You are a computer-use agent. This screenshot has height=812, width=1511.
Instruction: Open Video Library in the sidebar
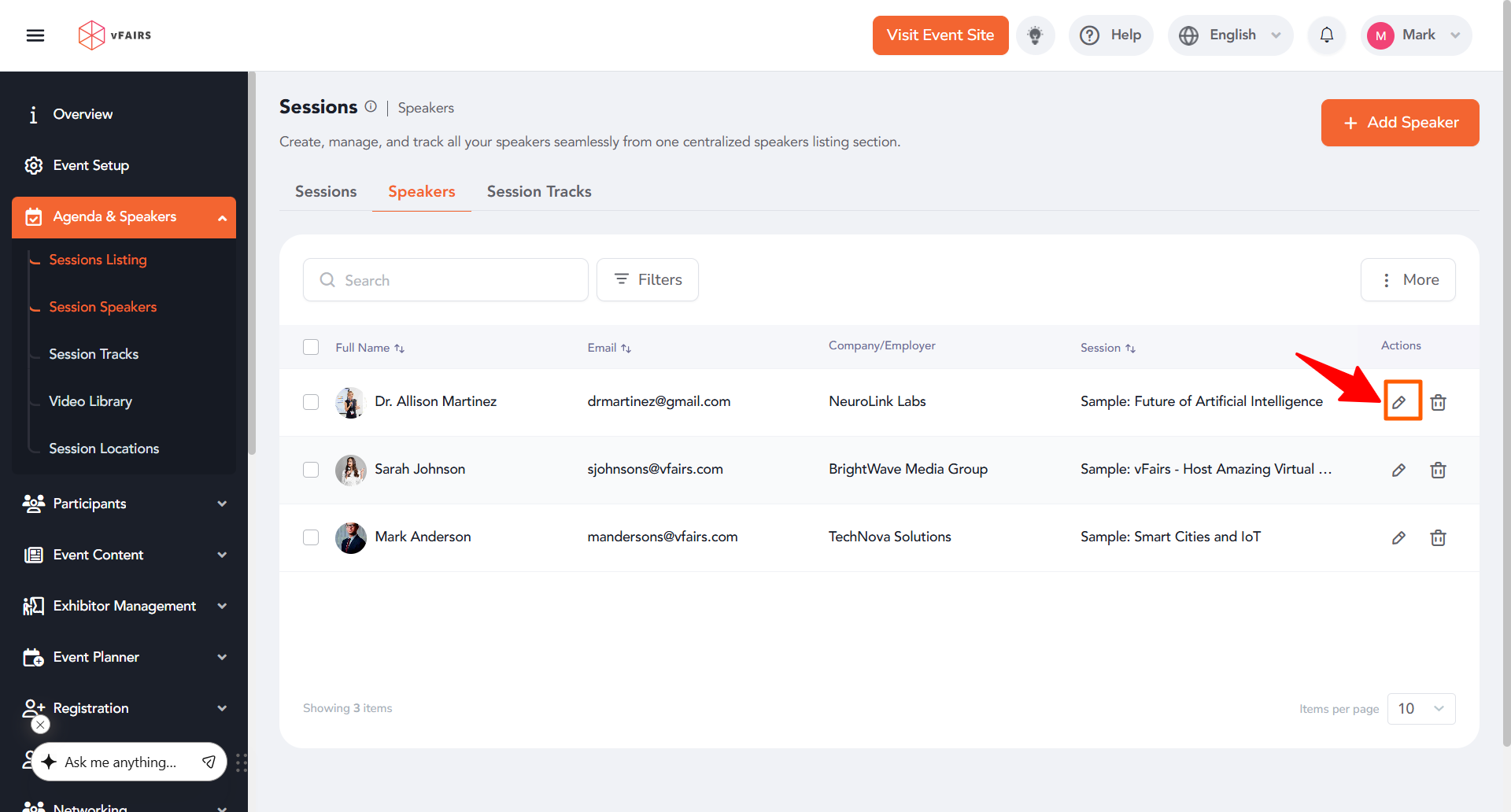[x=91, y=401]
